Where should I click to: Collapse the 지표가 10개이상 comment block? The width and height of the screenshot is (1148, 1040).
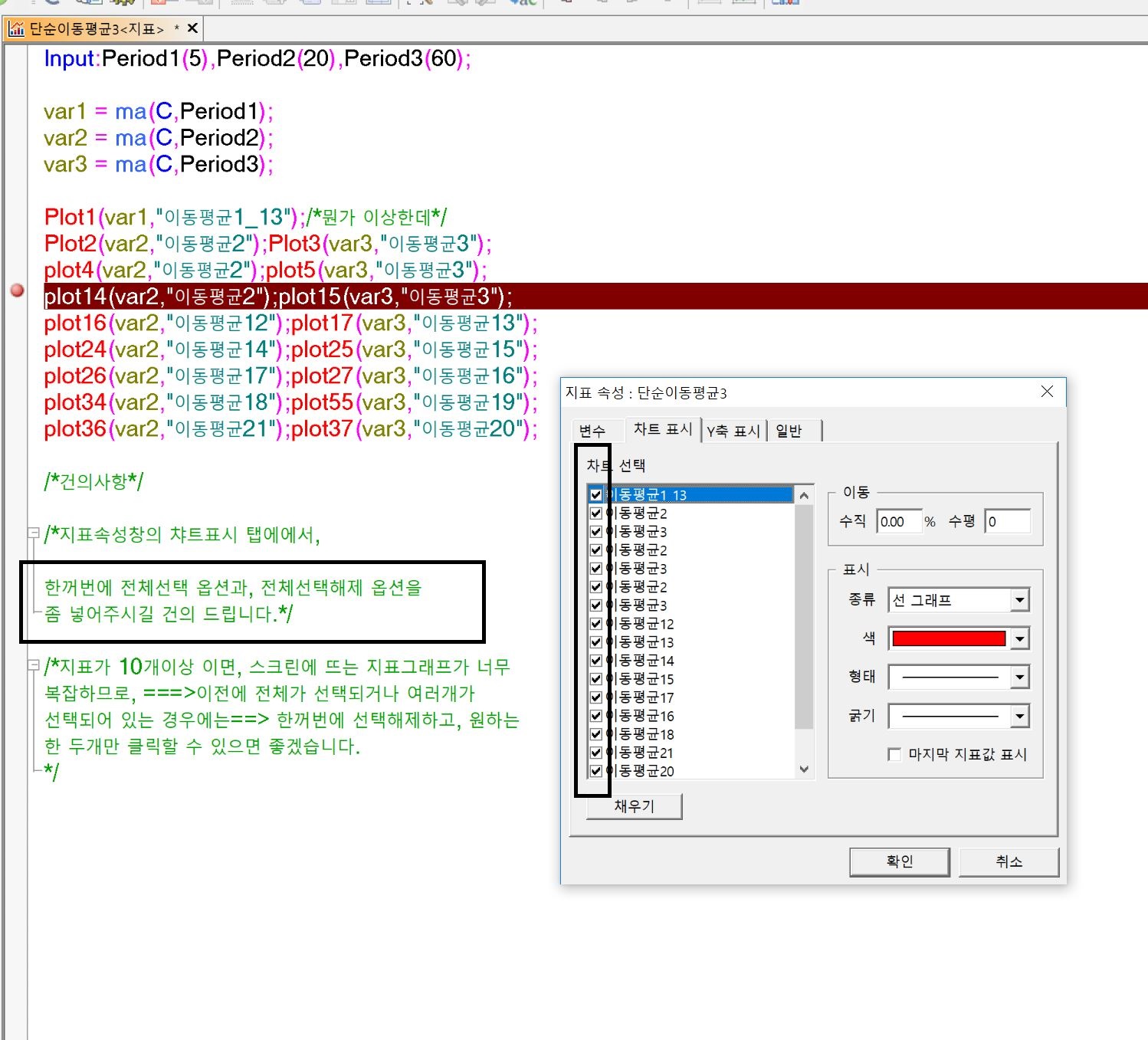coord(33,665)
